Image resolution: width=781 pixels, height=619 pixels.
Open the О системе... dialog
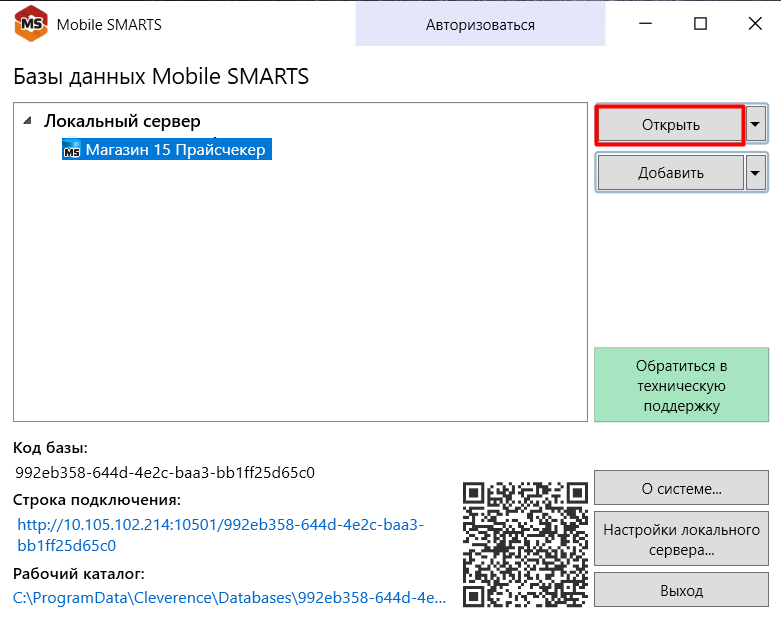pyautogui.click(x=681, y=488)
